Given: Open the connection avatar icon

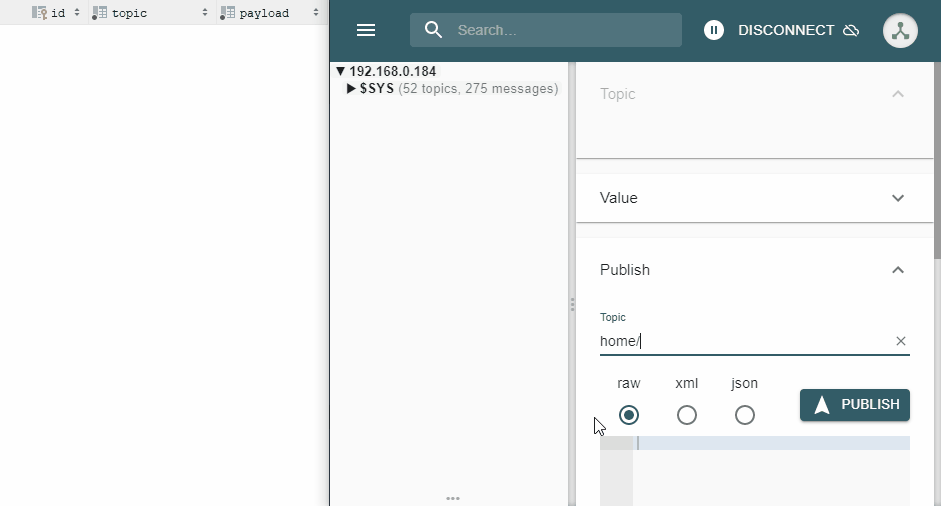Looking at the screenshot, I should pyautogui.click(x=900, y=30).
